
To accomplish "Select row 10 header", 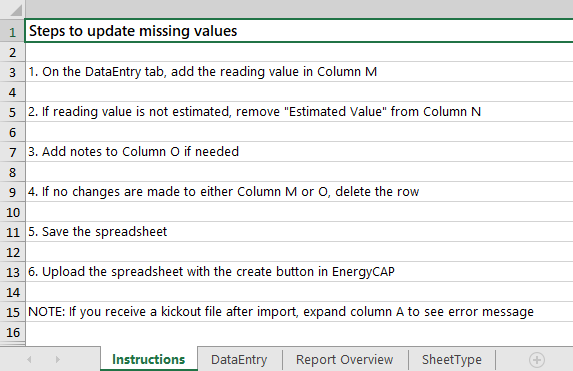I will (x=12, y=212).
